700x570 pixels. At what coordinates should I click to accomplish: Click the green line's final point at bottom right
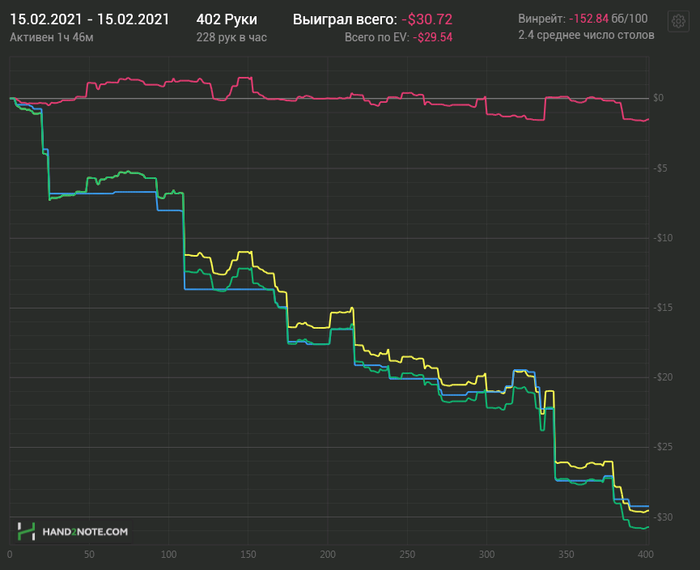coord(647,528)
